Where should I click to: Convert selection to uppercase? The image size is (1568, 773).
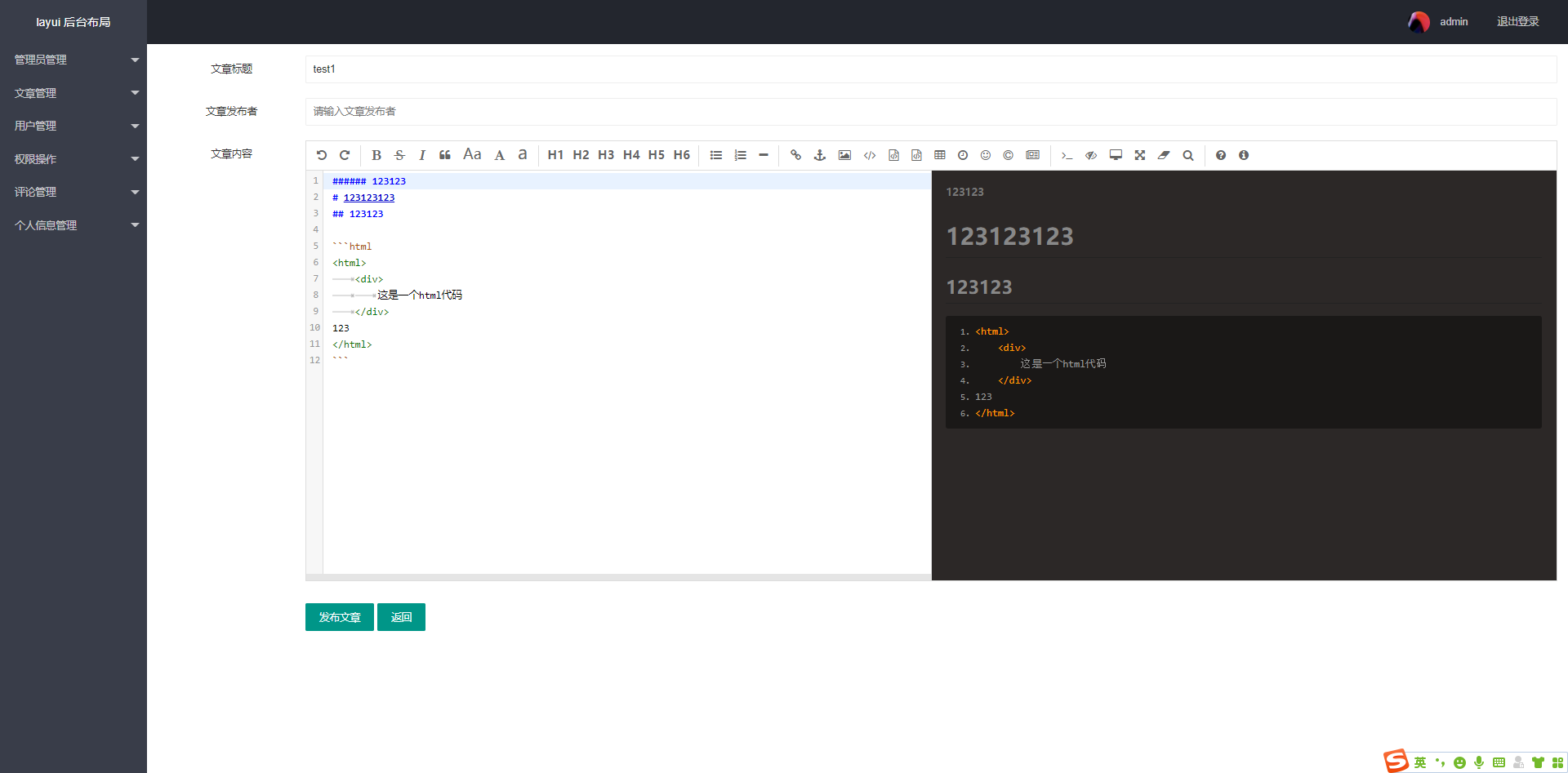point(500,155)
